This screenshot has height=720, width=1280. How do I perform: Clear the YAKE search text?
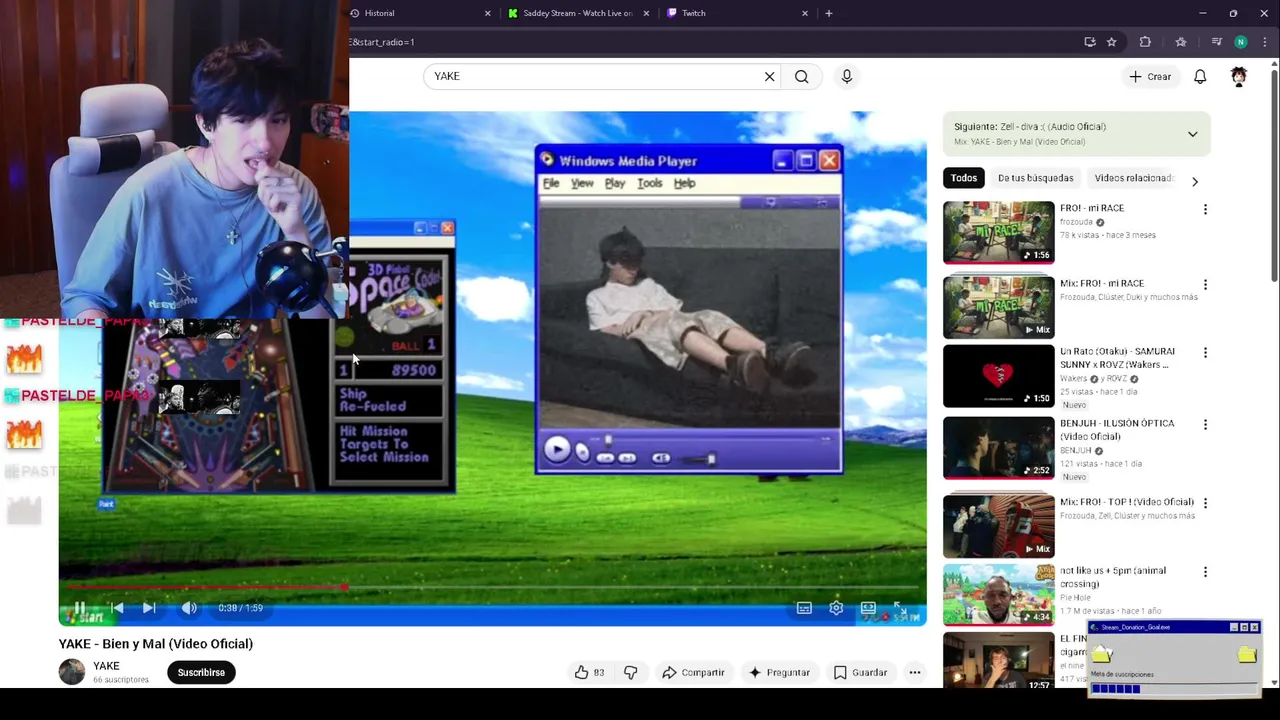(x=769, y=76)
